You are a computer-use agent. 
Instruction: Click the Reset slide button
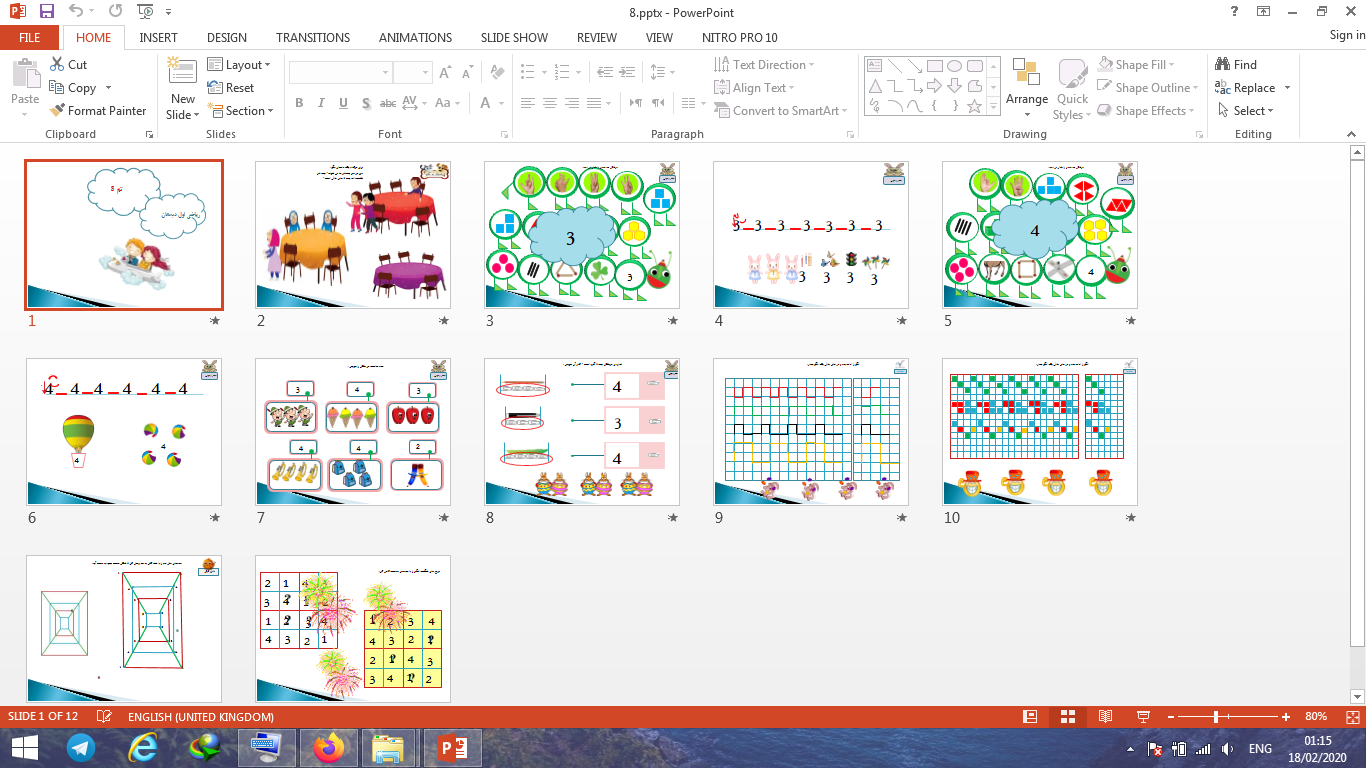tap(231, 88)
